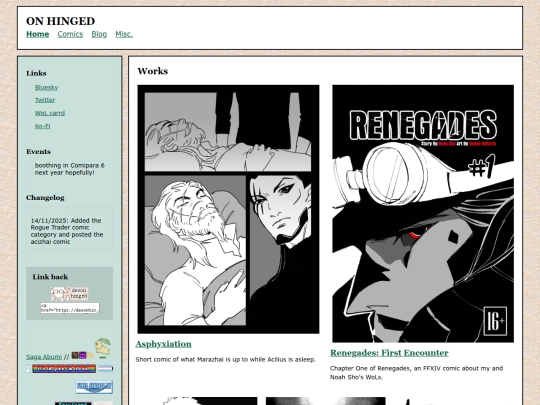540x405 pixels.
Task: Click the Renegades #1 cover image
Action: coord(423,214)
